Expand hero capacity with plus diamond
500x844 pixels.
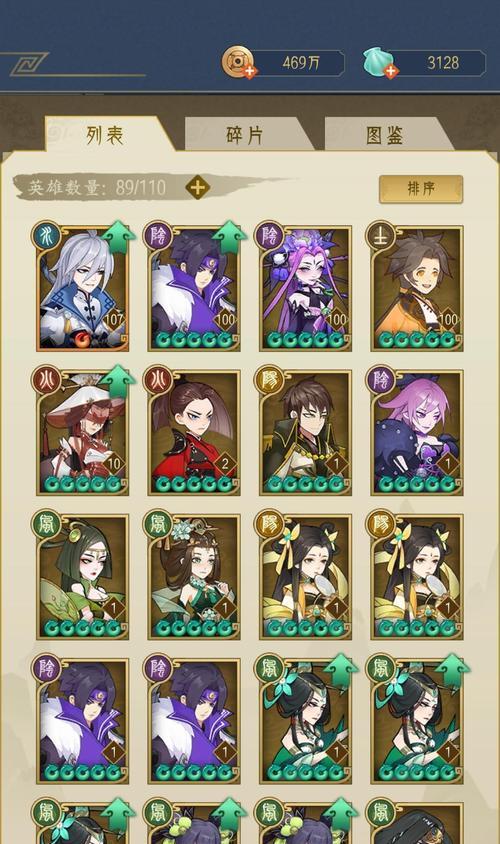198,188
